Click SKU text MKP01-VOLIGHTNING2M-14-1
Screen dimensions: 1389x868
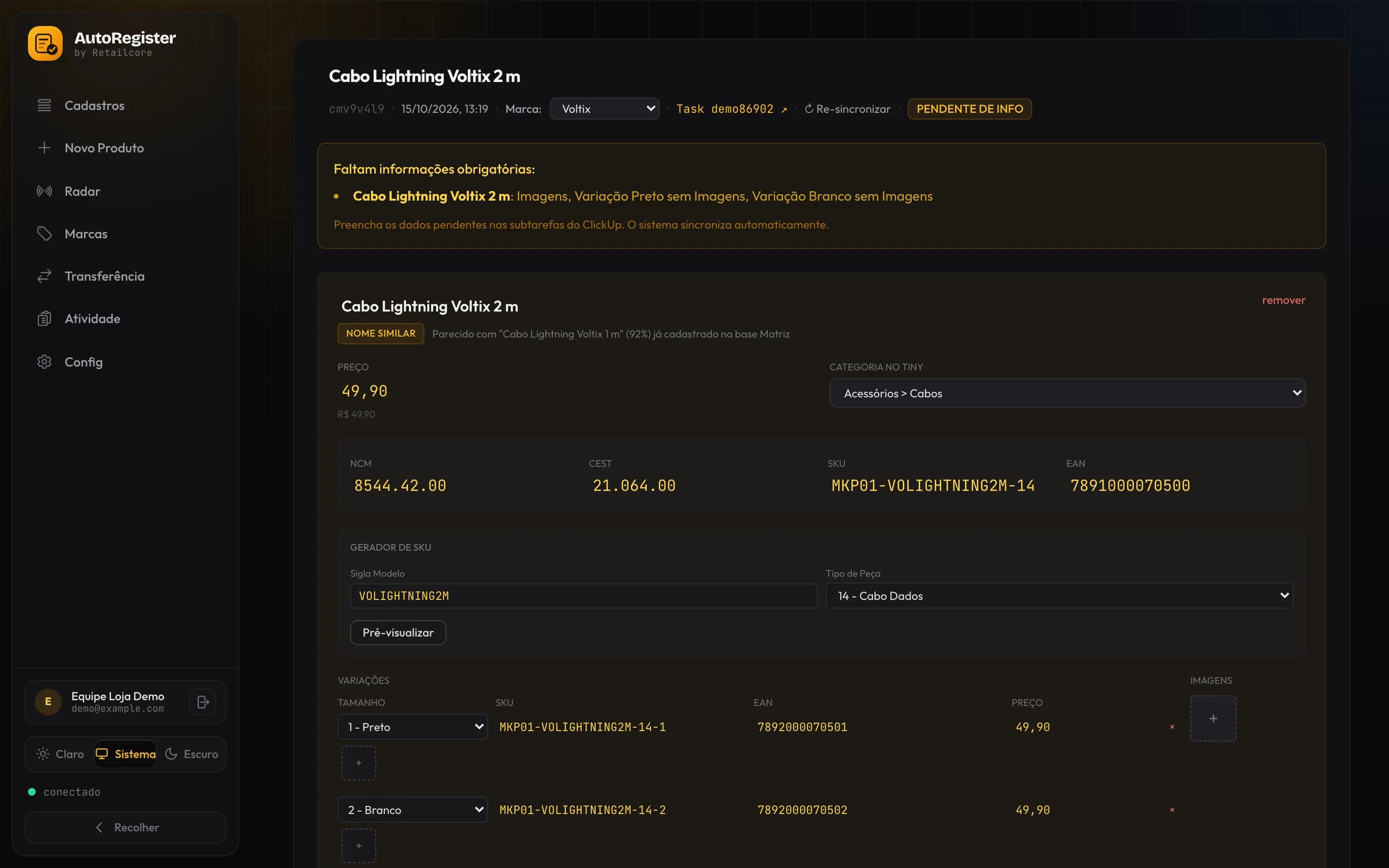coord(583,727)
